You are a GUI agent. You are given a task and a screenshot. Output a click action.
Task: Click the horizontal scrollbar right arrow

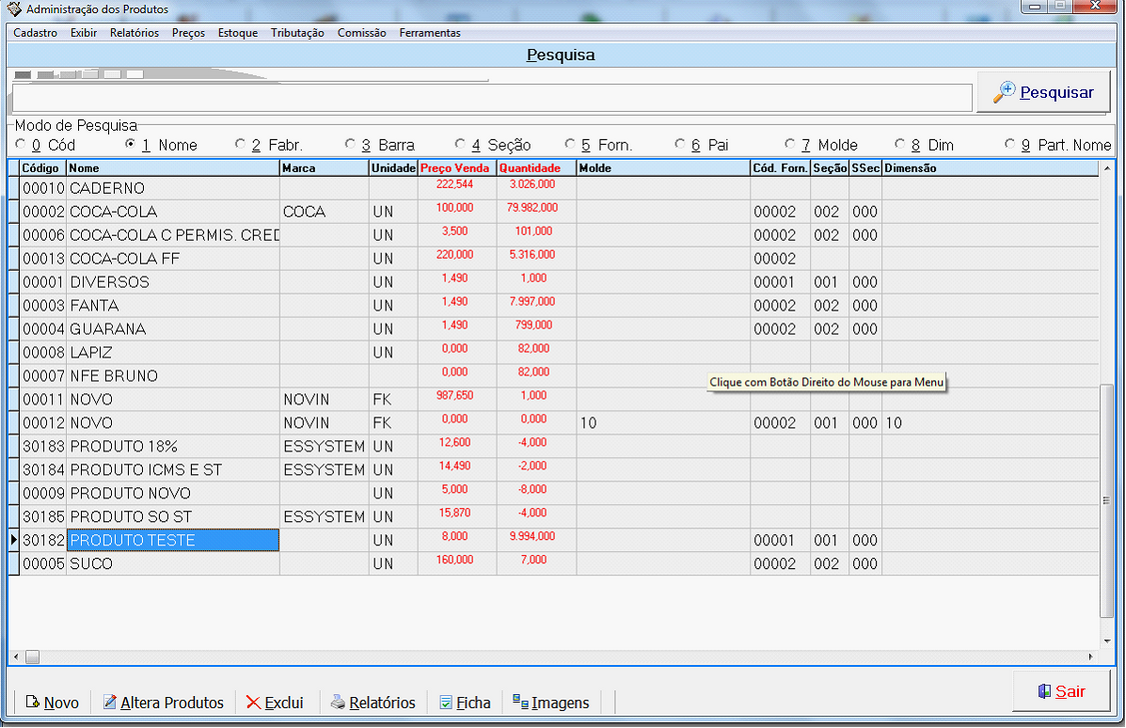[x=1090, y=657]
